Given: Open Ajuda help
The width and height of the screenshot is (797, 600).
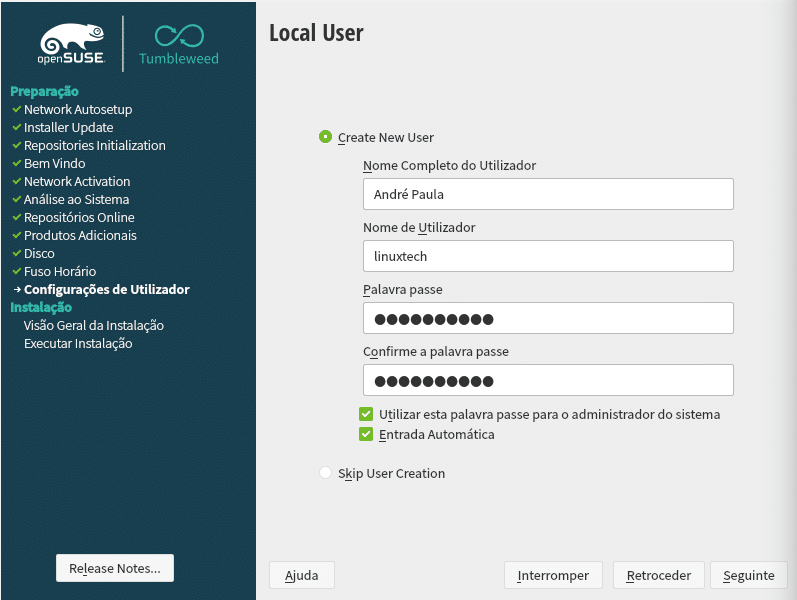Looking at the screenshot, I should (302, 575).
